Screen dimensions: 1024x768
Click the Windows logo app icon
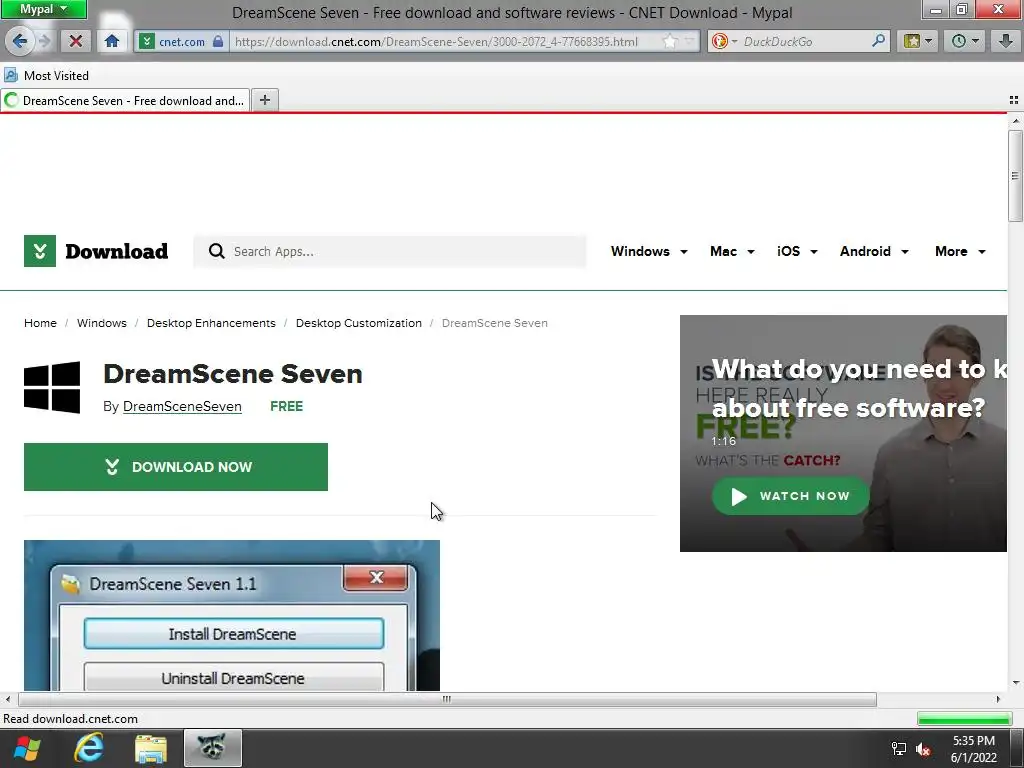tap(52, 387)
